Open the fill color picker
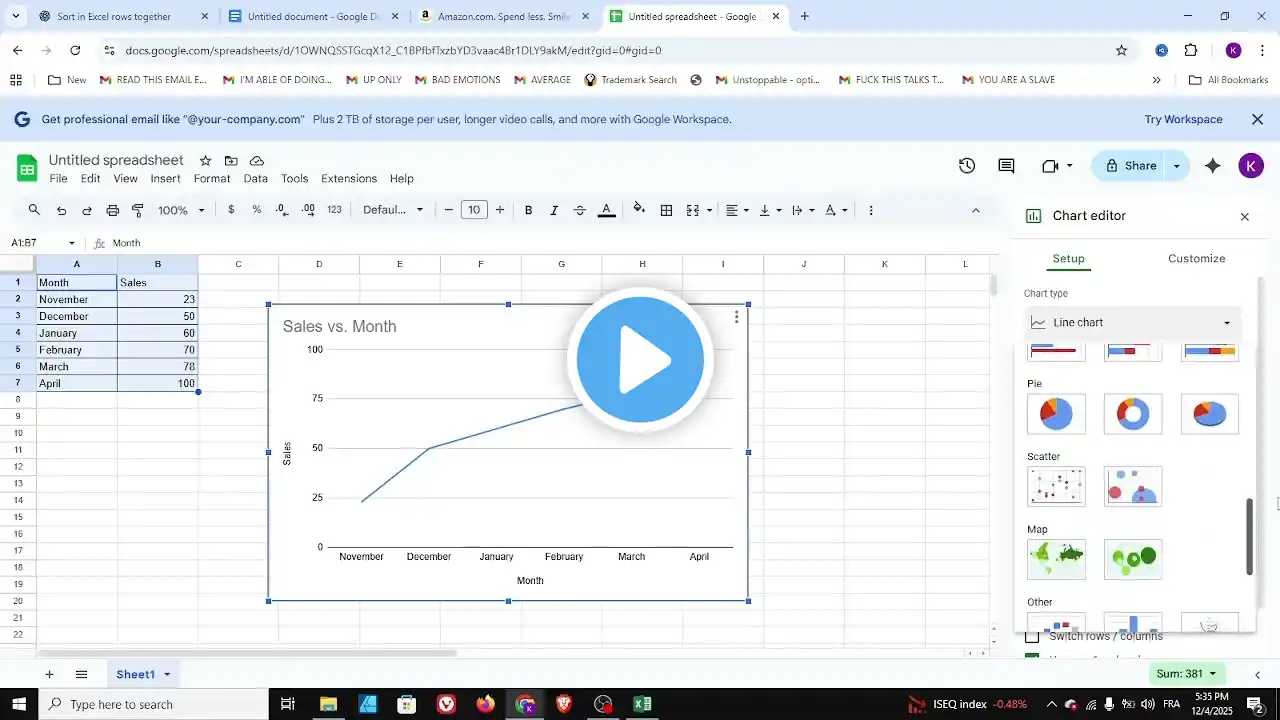1280x720 pixels. [639, 210]
